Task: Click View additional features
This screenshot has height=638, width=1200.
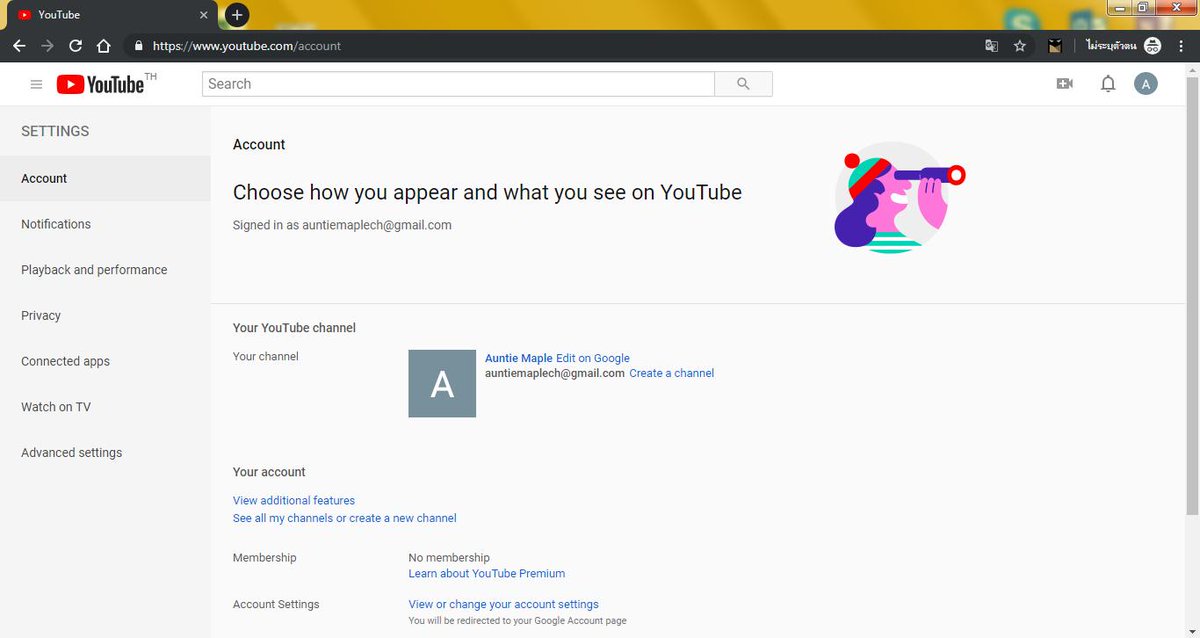Action: click(x=294, y=500)
